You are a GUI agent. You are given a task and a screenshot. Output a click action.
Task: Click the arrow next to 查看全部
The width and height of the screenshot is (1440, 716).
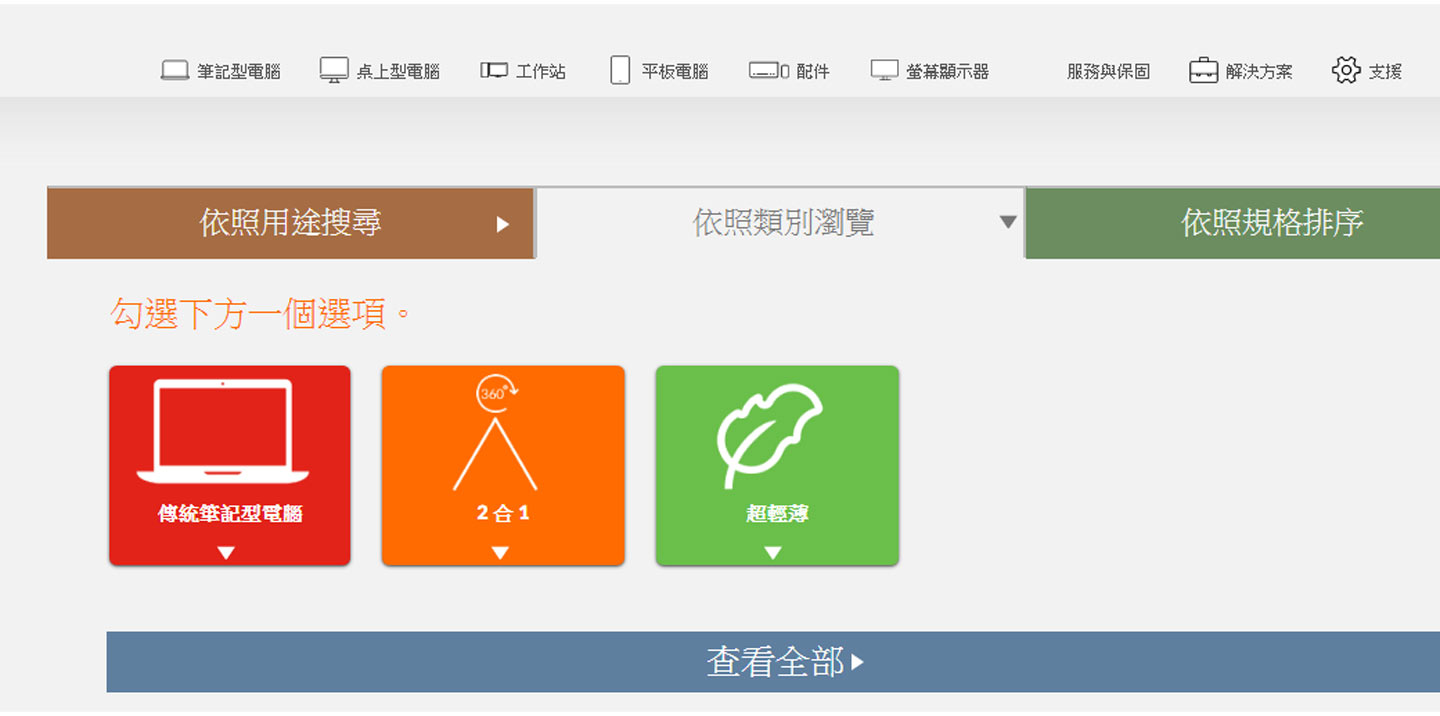857,661
